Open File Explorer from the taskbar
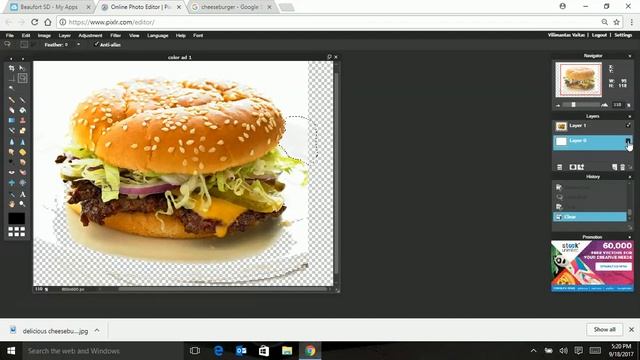 pos(287,351)
